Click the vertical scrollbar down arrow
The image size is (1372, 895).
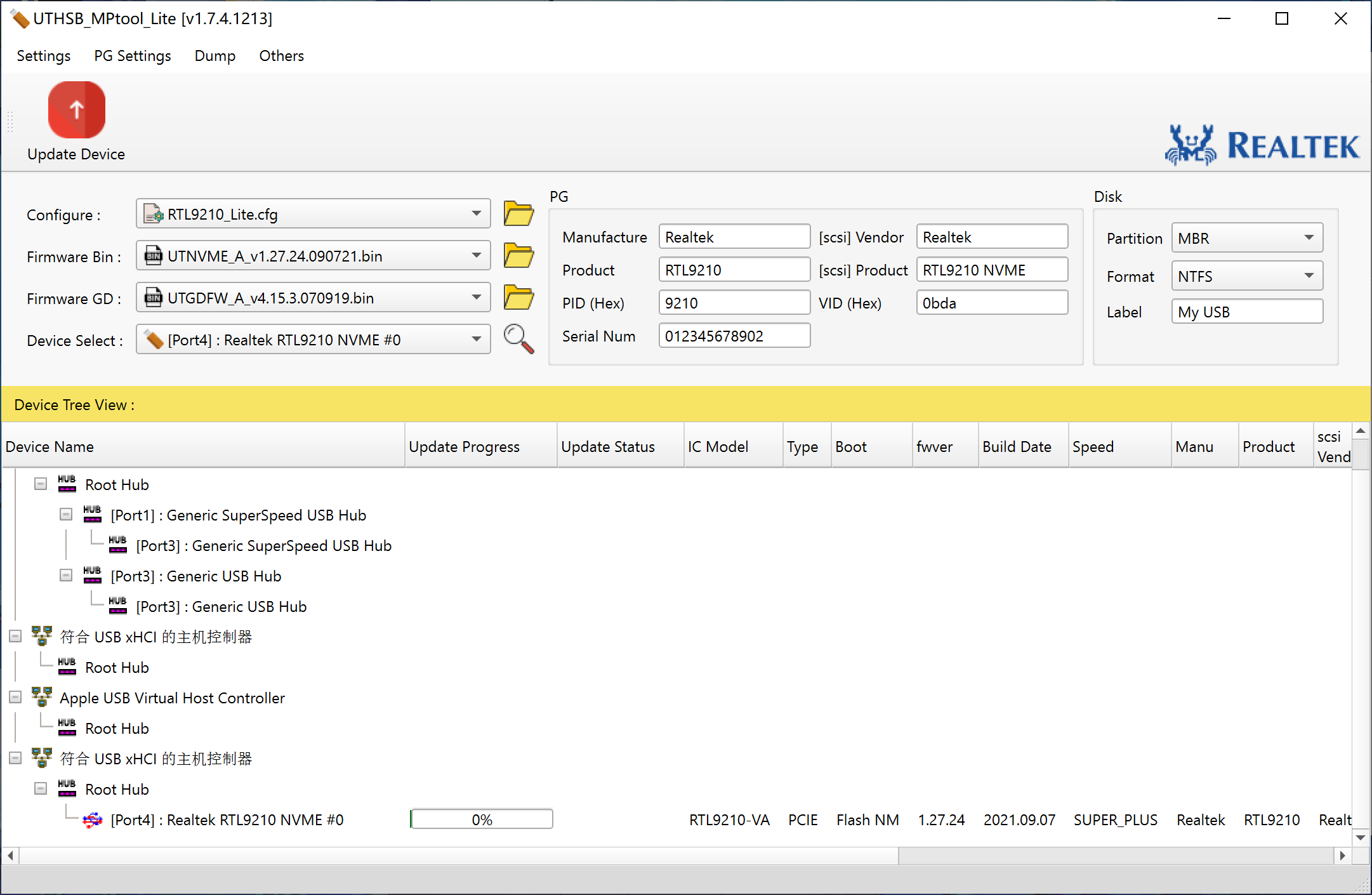coord(1361,838)
